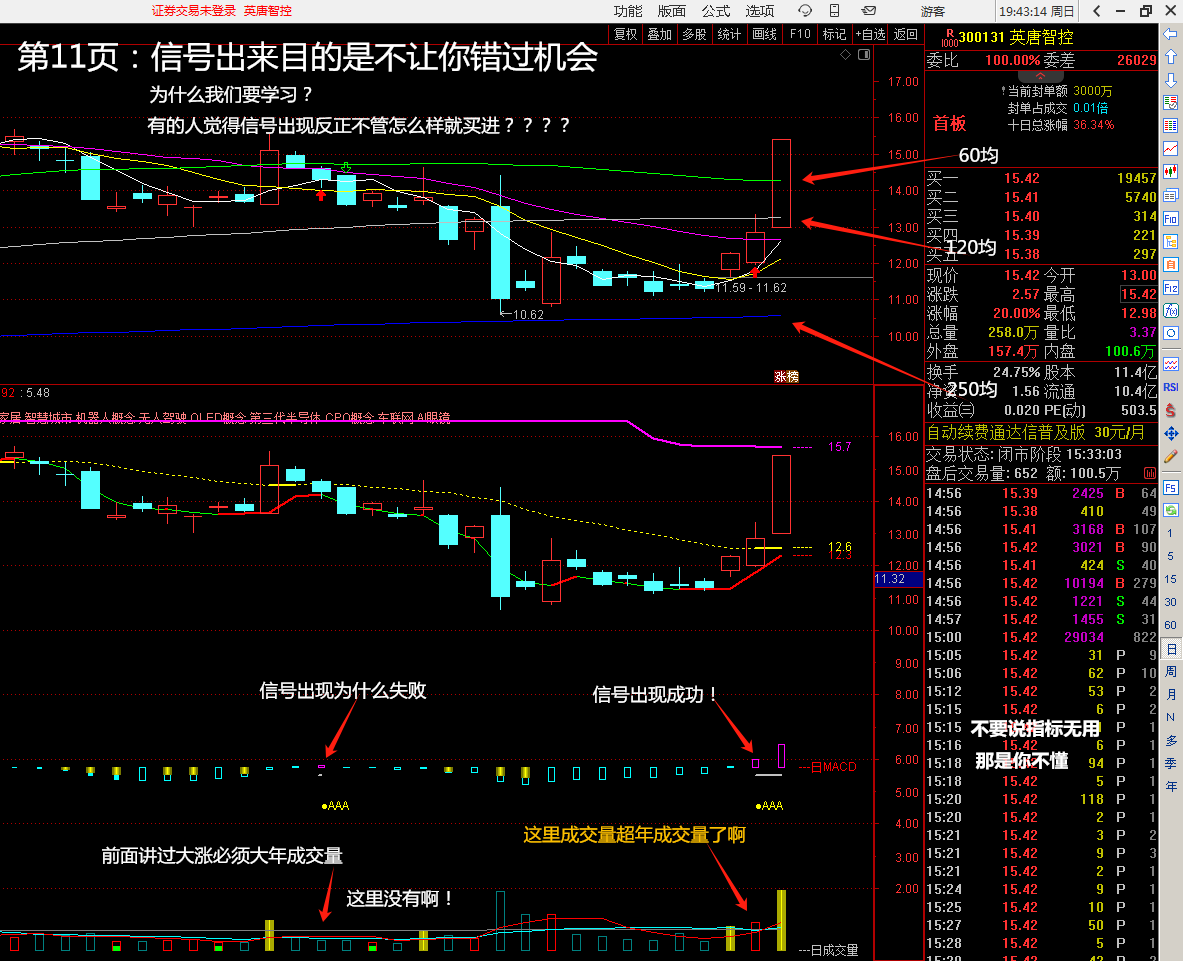The image size is (1183, 961).
Task: Open the 复权 adjustment dropdown
Action: [x=625, y=34]
